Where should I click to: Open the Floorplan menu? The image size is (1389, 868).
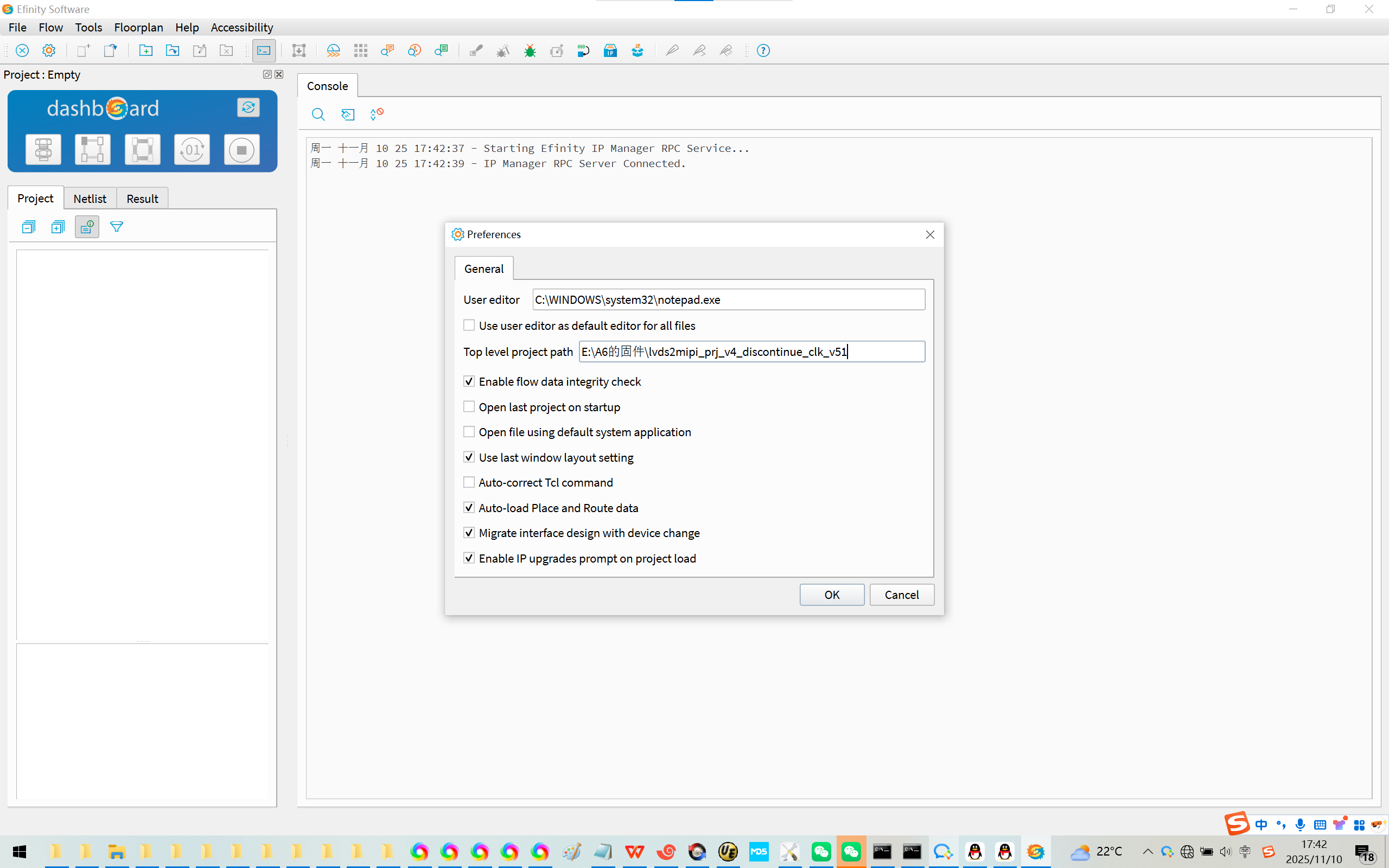[138, 28]
